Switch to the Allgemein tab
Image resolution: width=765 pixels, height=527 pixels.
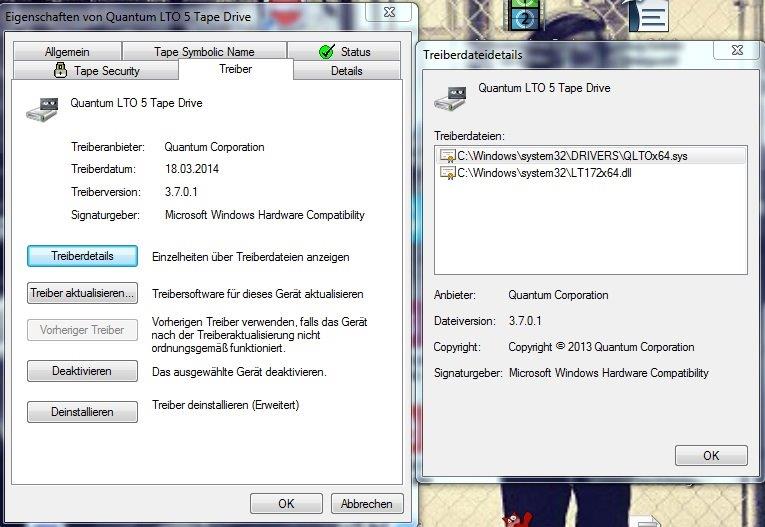click(x=67, y=51)
